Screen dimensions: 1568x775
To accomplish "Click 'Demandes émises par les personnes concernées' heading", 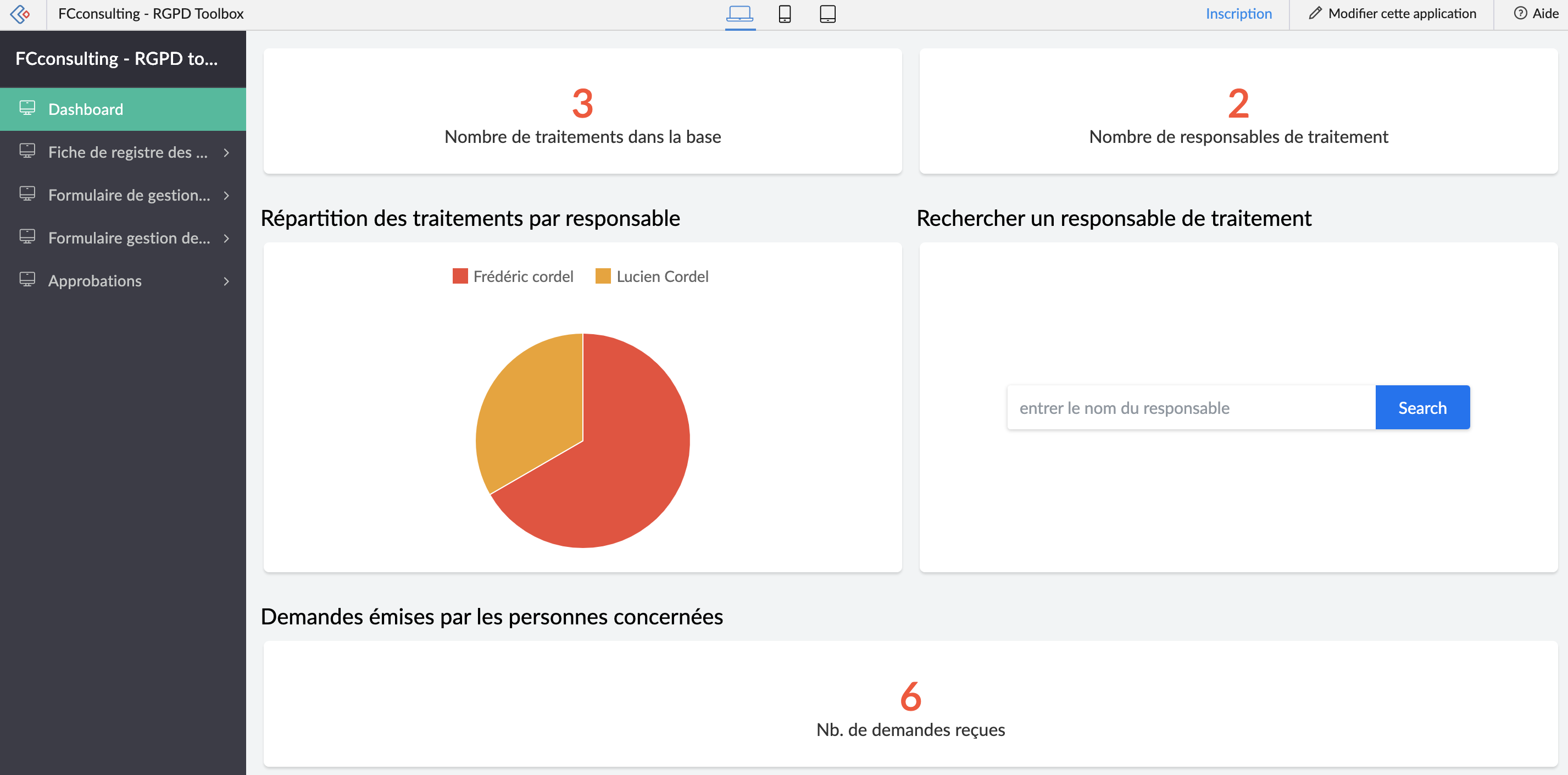I will pyautogui.click(x=492, y=617).
